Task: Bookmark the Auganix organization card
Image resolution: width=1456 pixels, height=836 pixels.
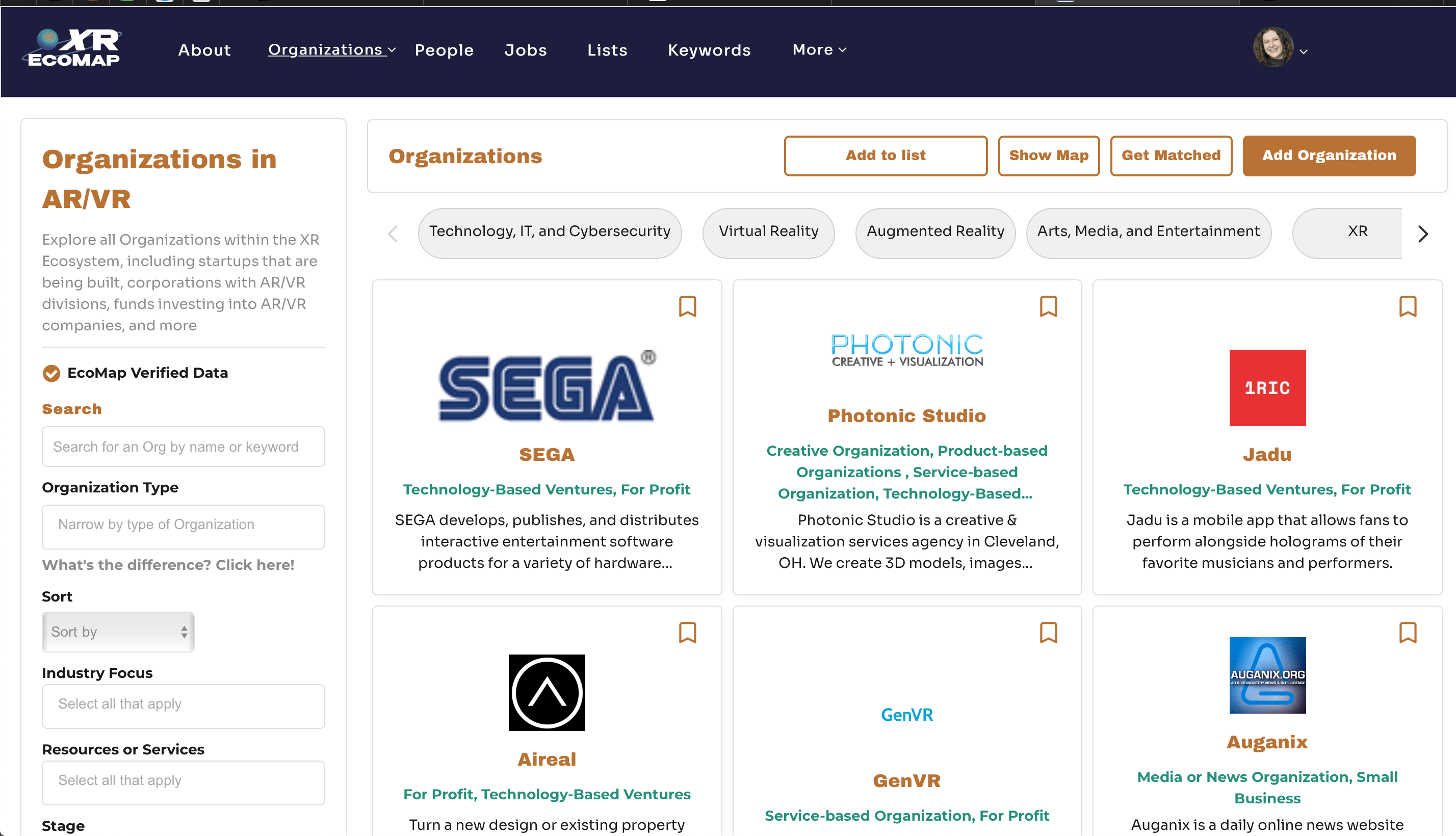Action: coord(1408,633)
